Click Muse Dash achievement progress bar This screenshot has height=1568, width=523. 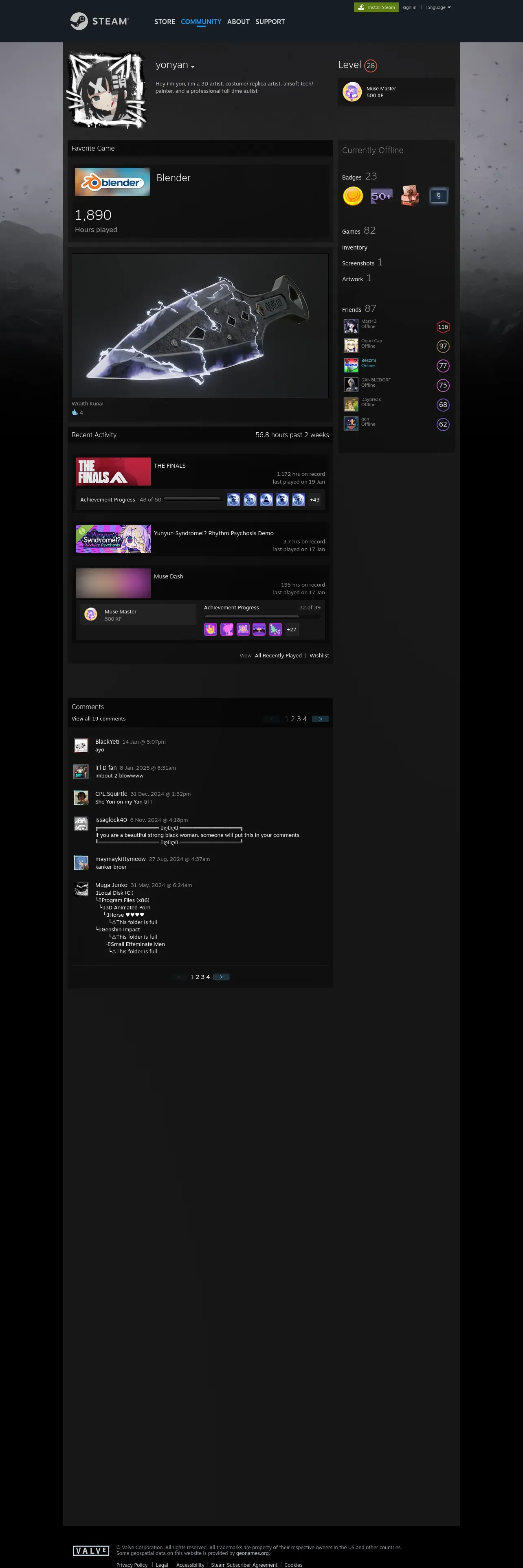(262, 617)
